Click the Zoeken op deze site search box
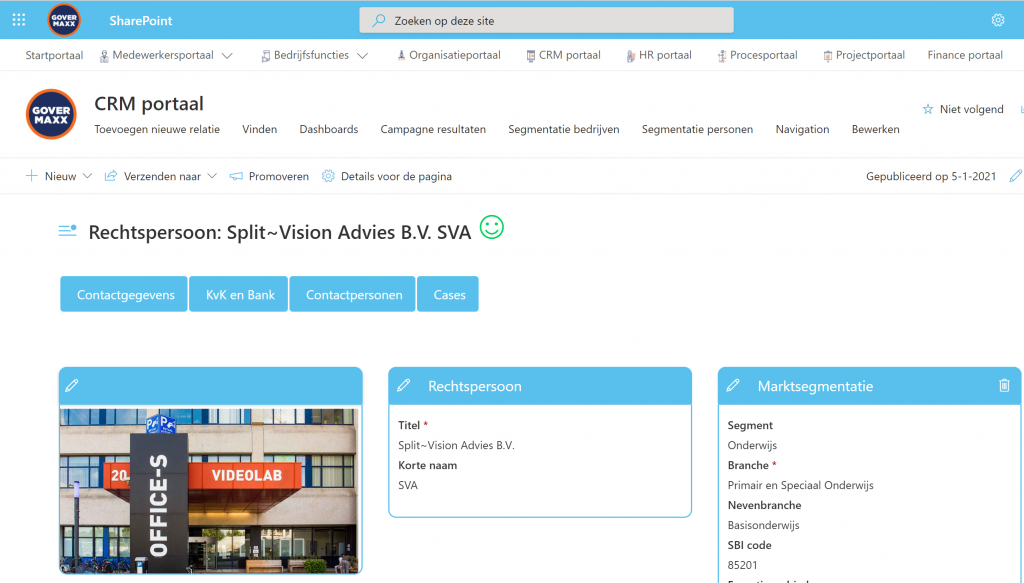The width and height of the screenshot is (1024, 583). point(546,20)
